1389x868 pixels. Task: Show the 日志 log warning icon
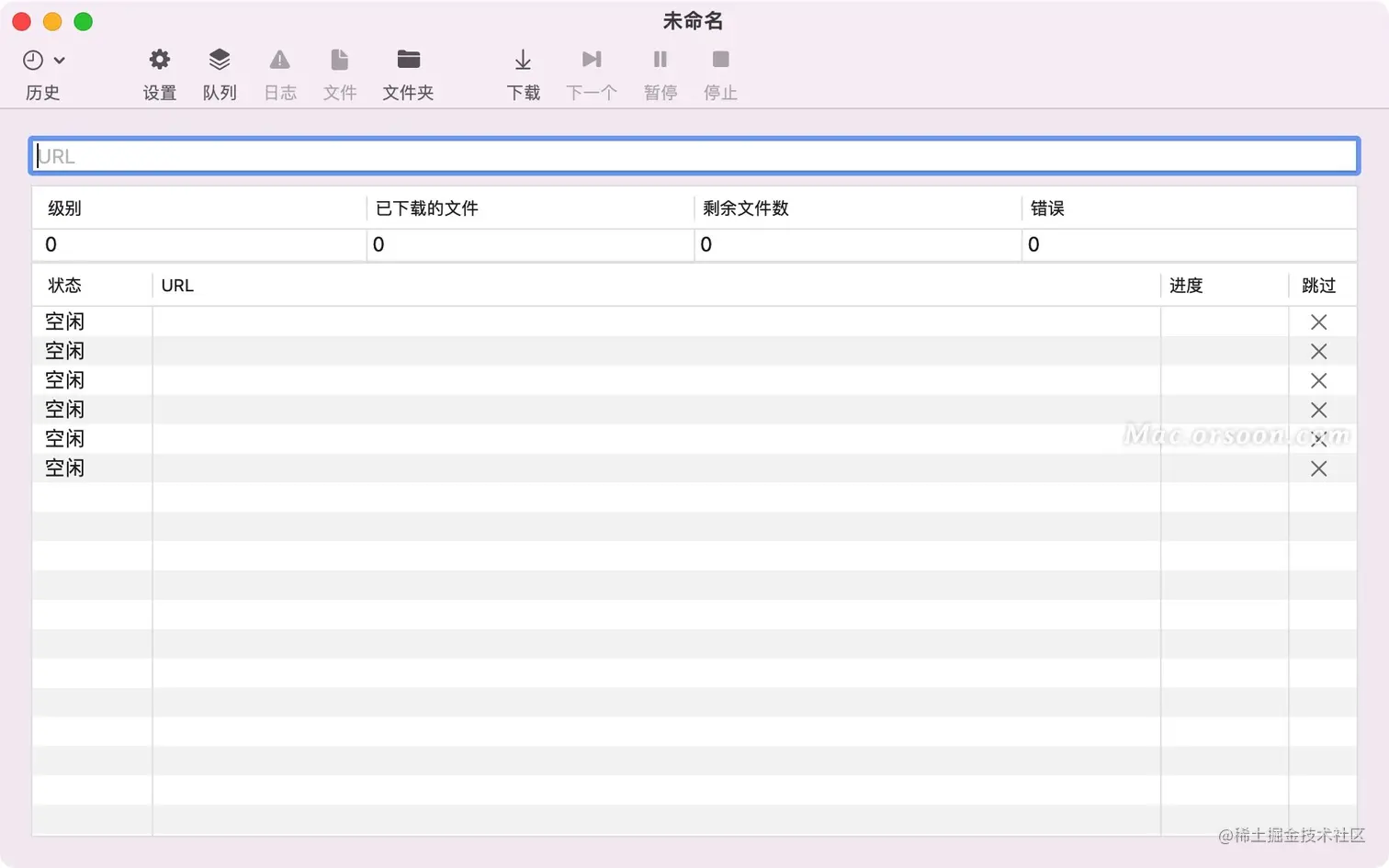280,60
